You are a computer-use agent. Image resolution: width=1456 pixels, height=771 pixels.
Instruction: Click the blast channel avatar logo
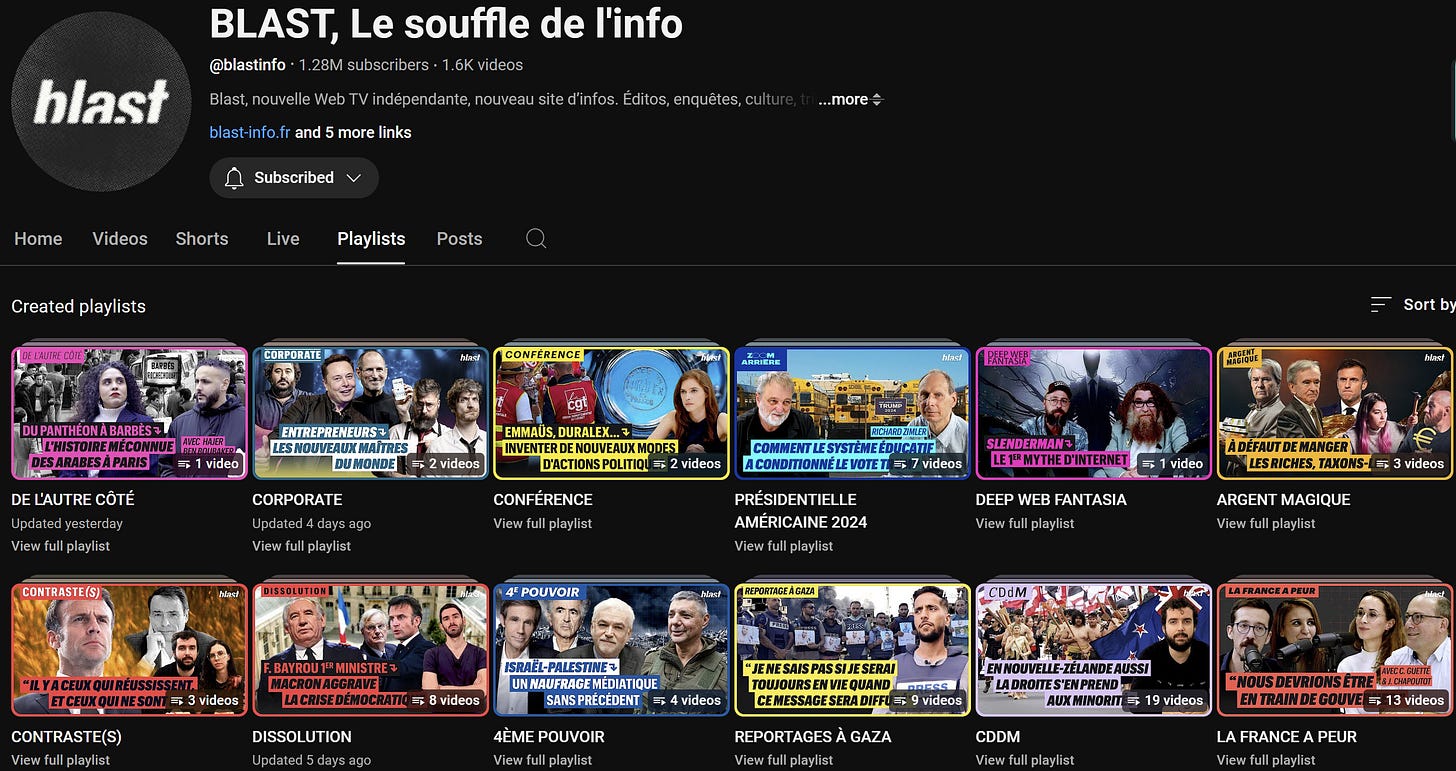(x=101, y=102)
